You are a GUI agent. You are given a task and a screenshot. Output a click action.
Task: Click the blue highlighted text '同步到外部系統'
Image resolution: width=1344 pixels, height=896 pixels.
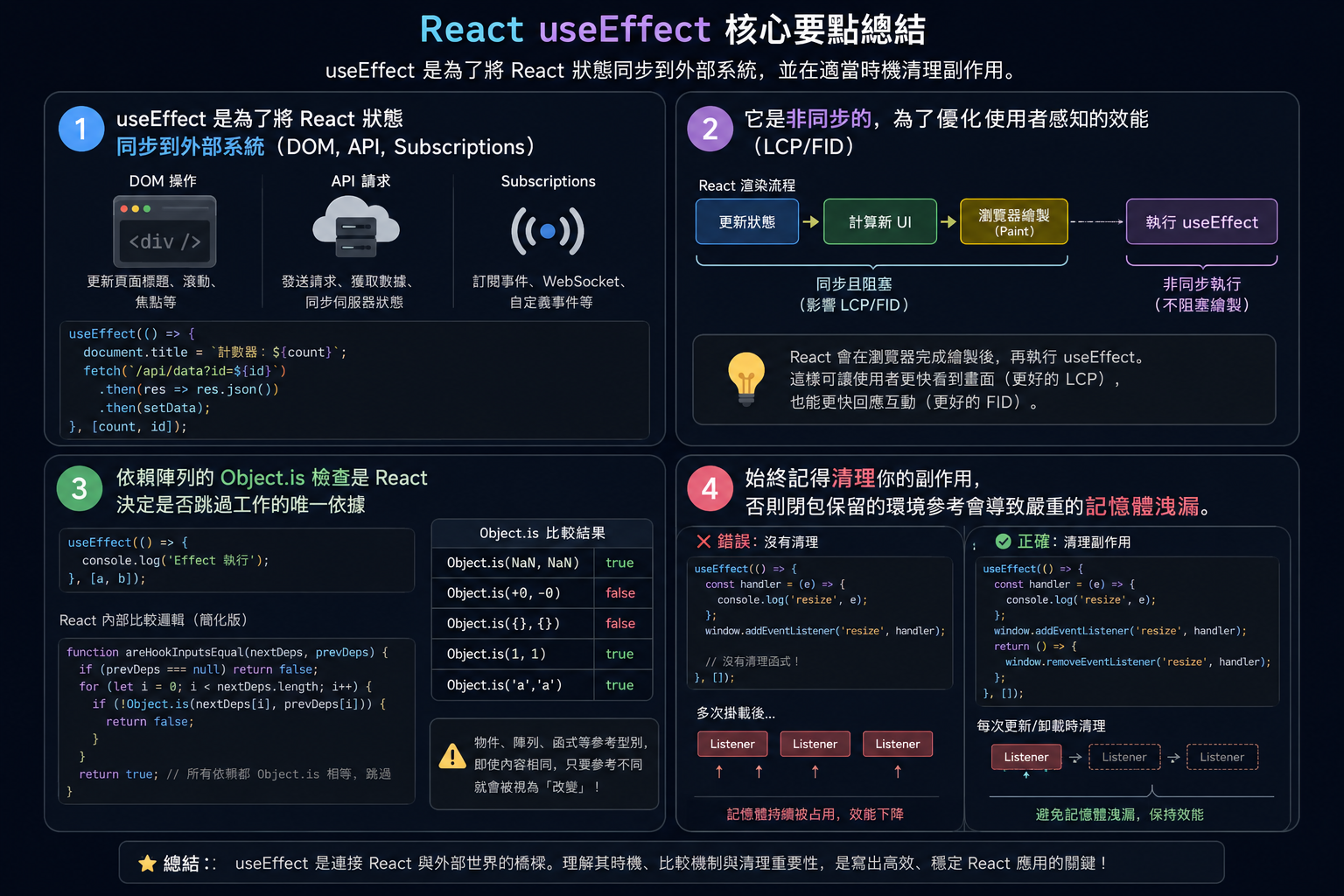190,147
